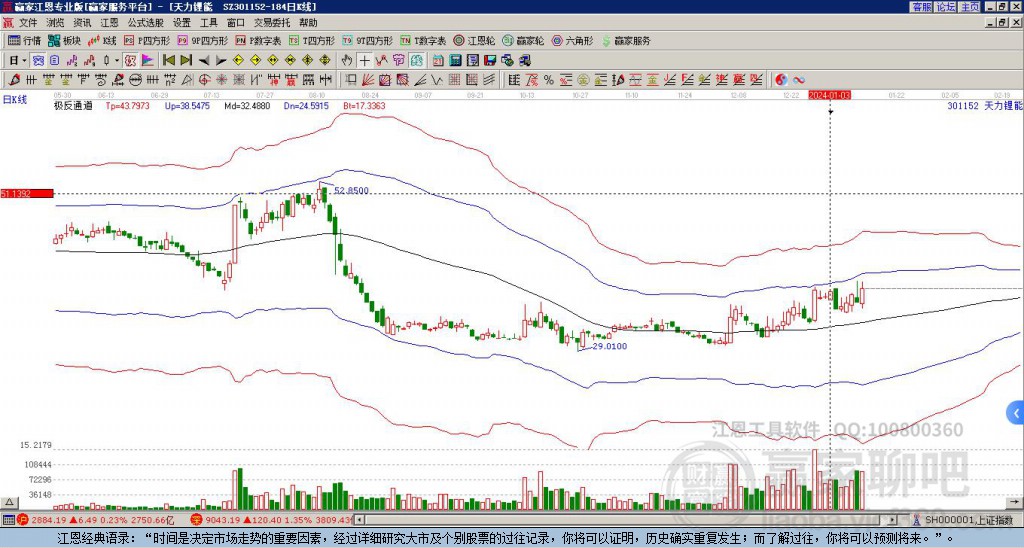Image resolution: width=1024 pixels, height=548 pixels.
Task: Click the 2024-01-03 date marker
Action: [x=829, y=95]
